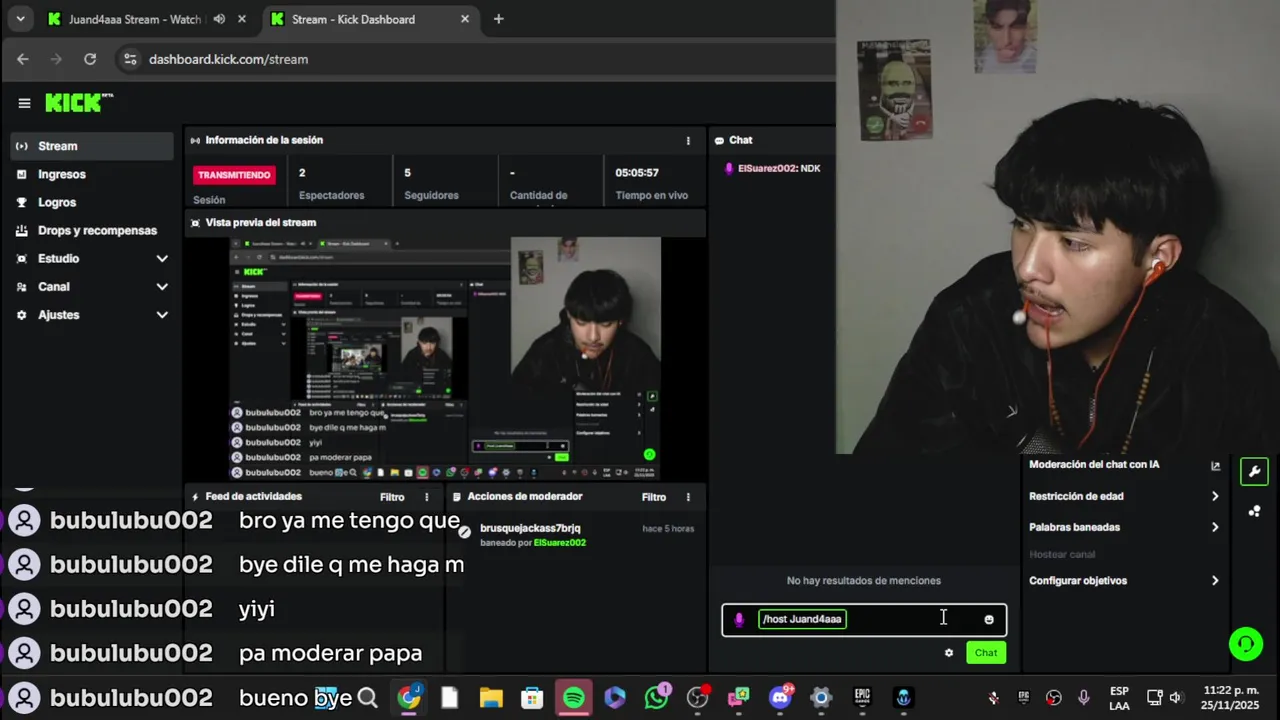Click the chat message input field
Image resolution: width=1280 pixels, height=720 pixels.
(864, 619)
